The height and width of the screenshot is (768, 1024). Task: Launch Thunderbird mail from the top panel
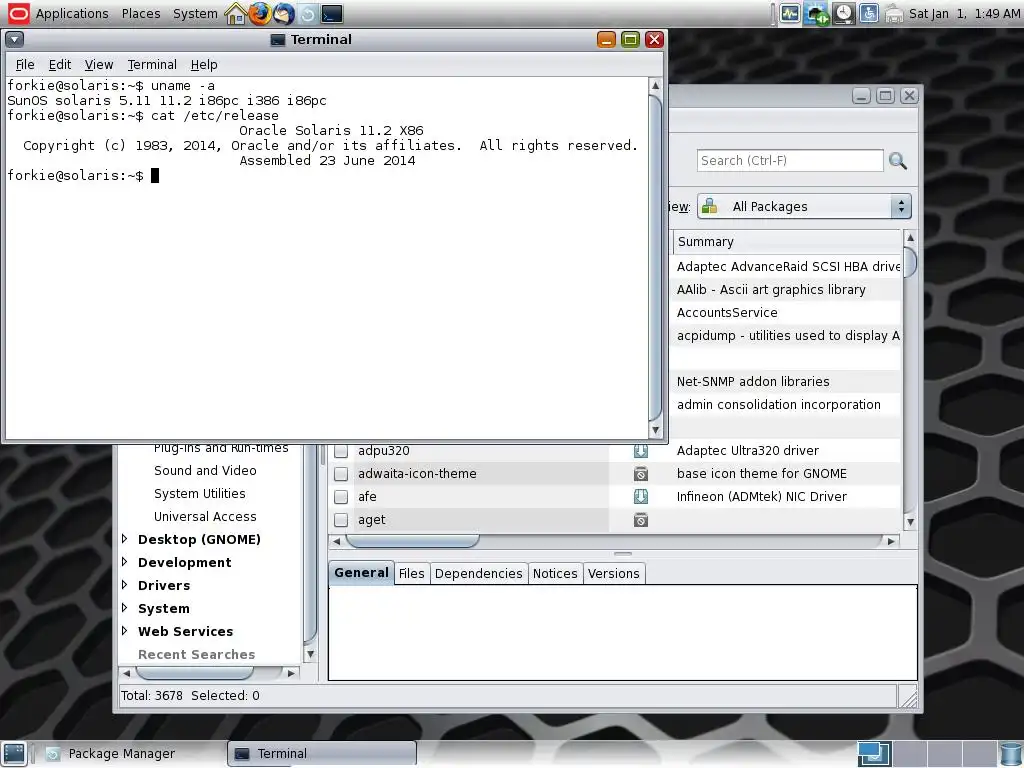coord(283,14)
